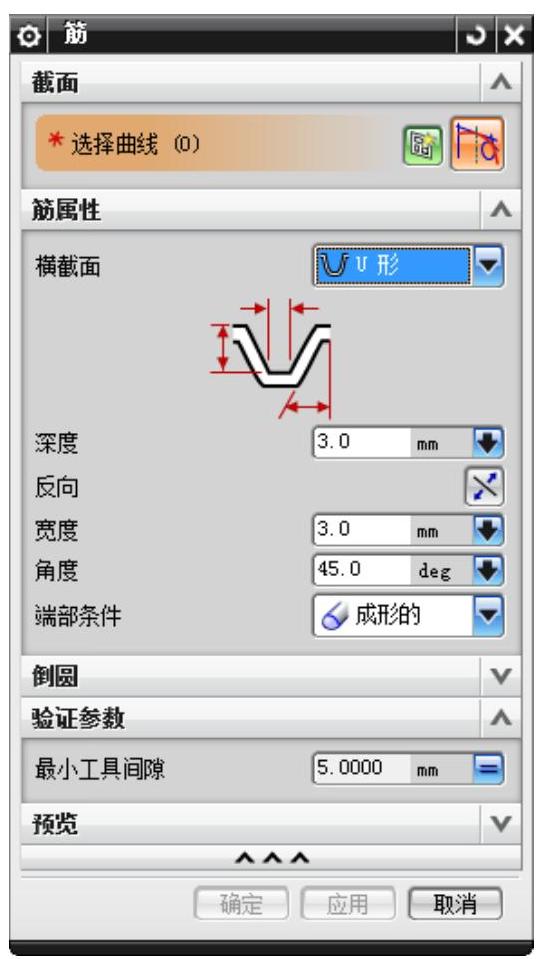Open the end condition 成形的 dropdown
This screenshot has width=544, height=959.
click(408, 615)
